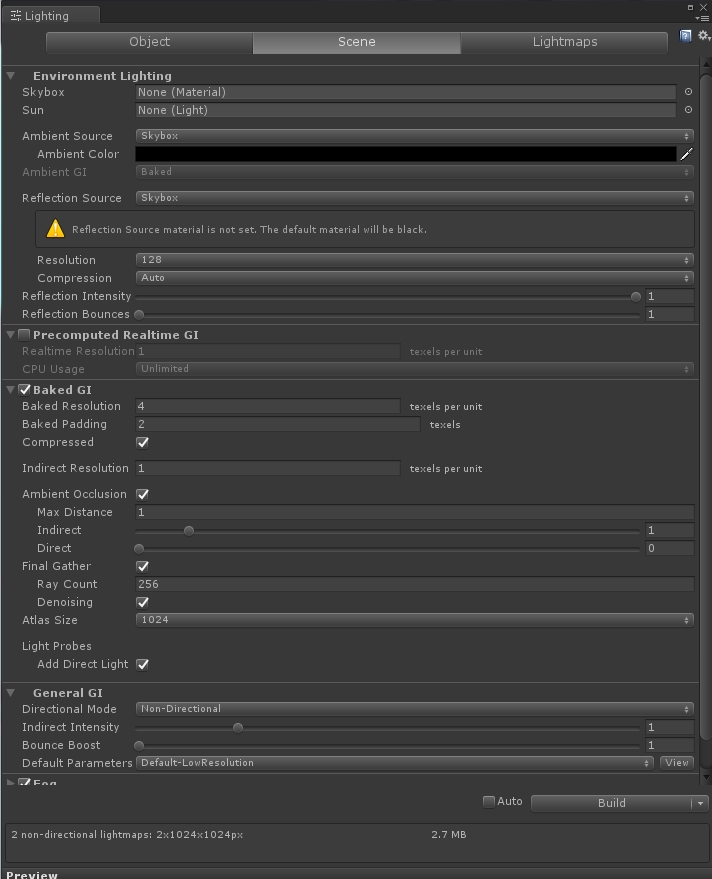Click the Ray Count input field

414,584
